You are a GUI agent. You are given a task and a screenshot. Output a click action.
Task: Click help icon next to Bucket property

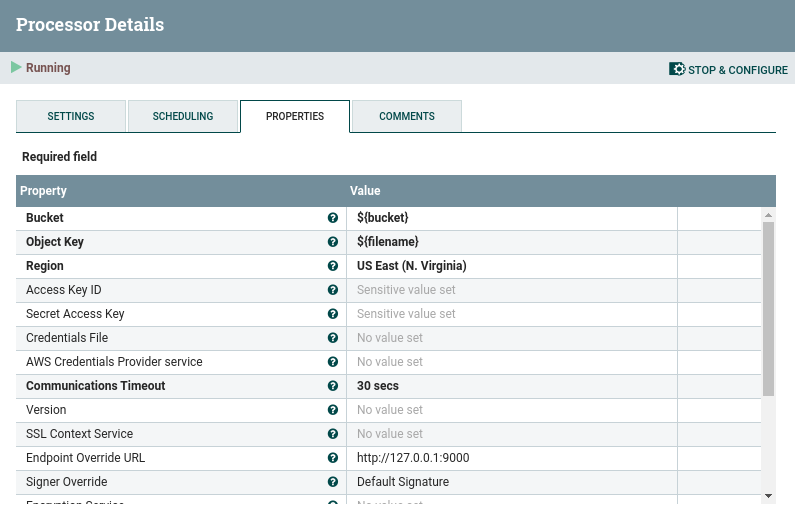pos(333,218)
